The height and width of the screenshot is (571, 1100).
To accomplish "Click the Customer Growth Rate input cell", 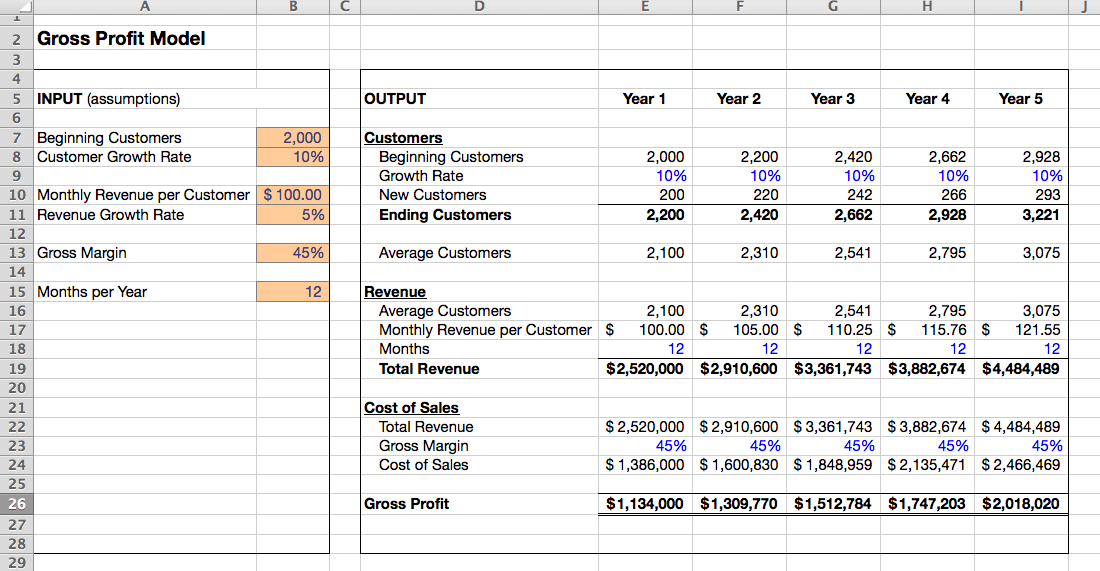I will 292,157.
